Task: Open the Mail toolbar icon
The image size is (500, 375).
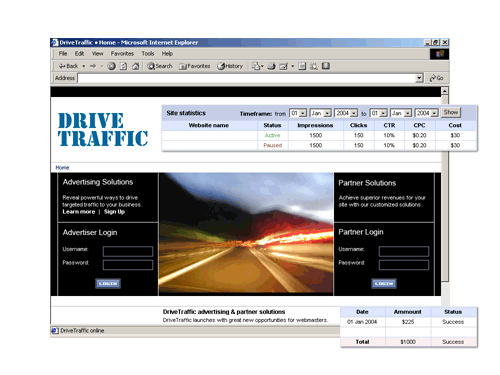Action: 257,66
